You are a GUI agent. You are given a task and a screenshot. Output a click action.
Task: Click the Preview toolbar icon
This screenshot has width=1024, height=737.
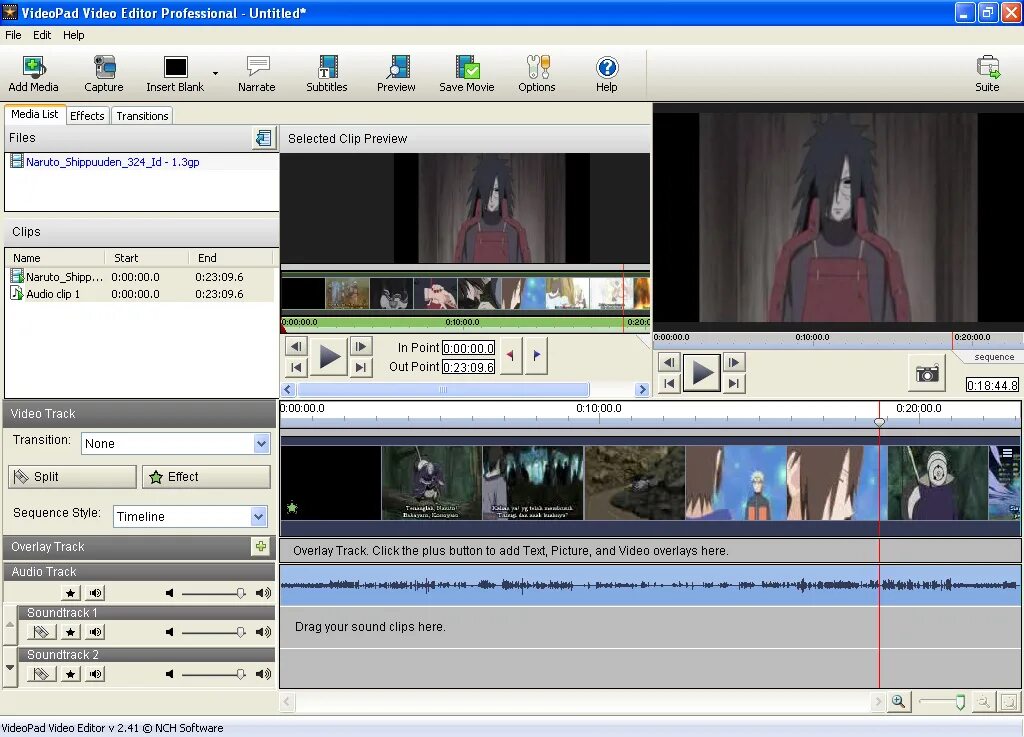(x=396, y=74)
